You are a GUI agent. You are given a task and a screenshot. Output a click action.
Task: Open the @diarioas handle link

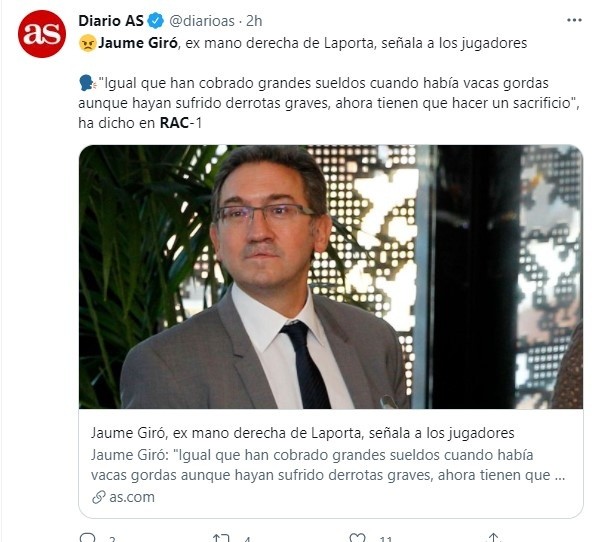pos(202,21)
